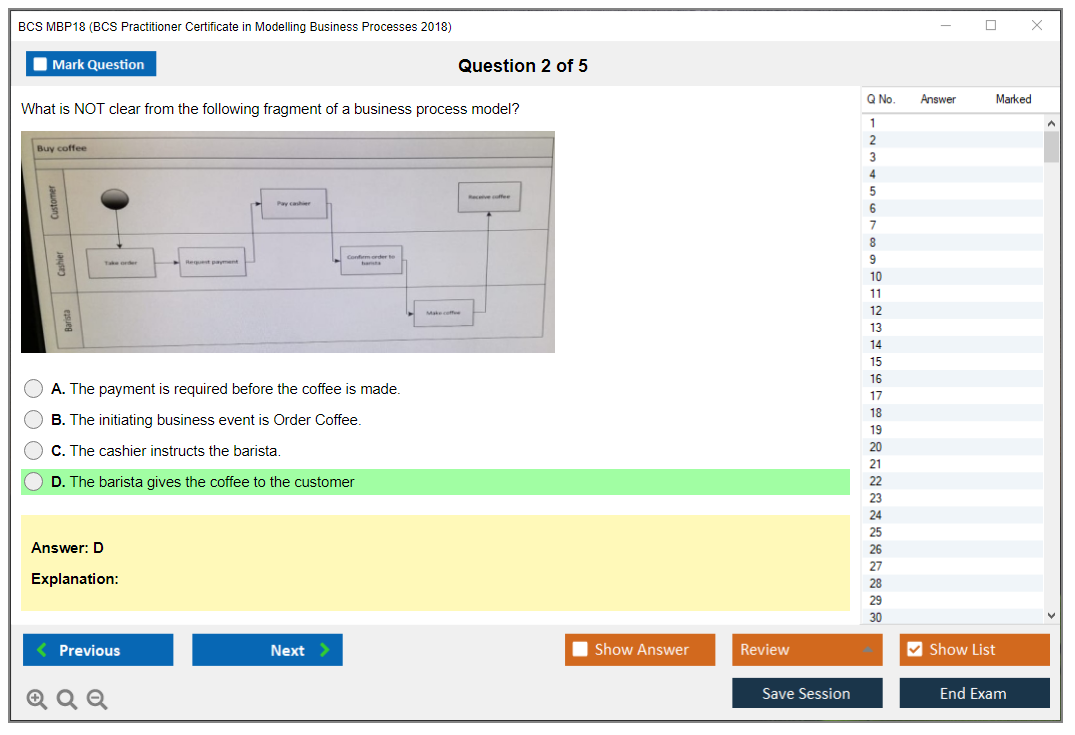Go to the Next question
Image resolution: width=1075 pixels, height=735 pixels.
pyautogui.click(x=267, y=650)
